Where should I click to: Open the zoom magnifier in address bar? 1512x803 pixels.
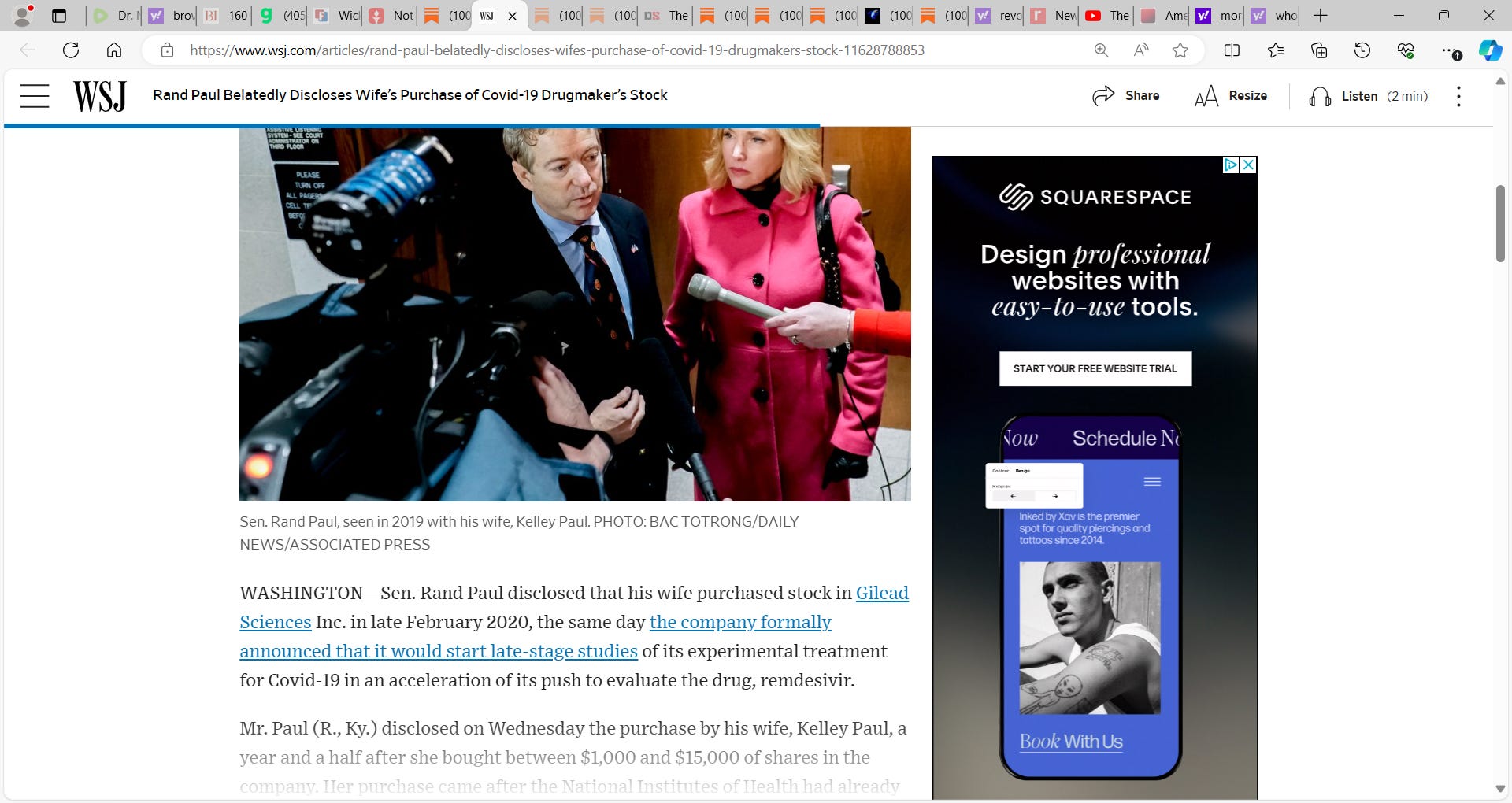pyautogui.click(x=1101, y=50)
